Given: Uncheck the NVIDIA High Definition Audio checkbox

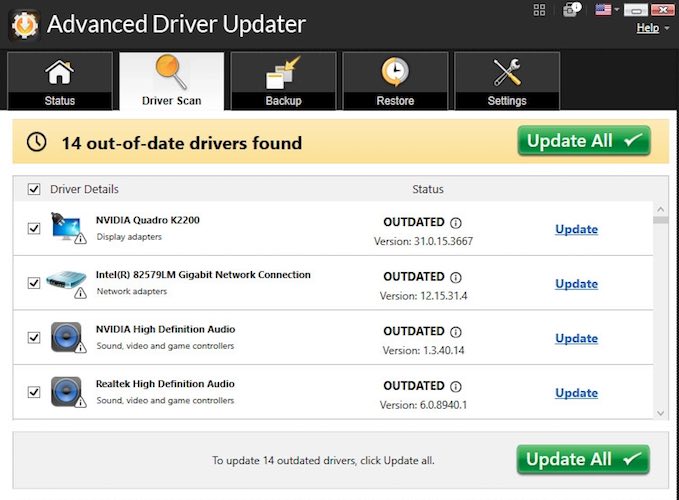Looking at the screenshot, I should [x=34, y=337].
